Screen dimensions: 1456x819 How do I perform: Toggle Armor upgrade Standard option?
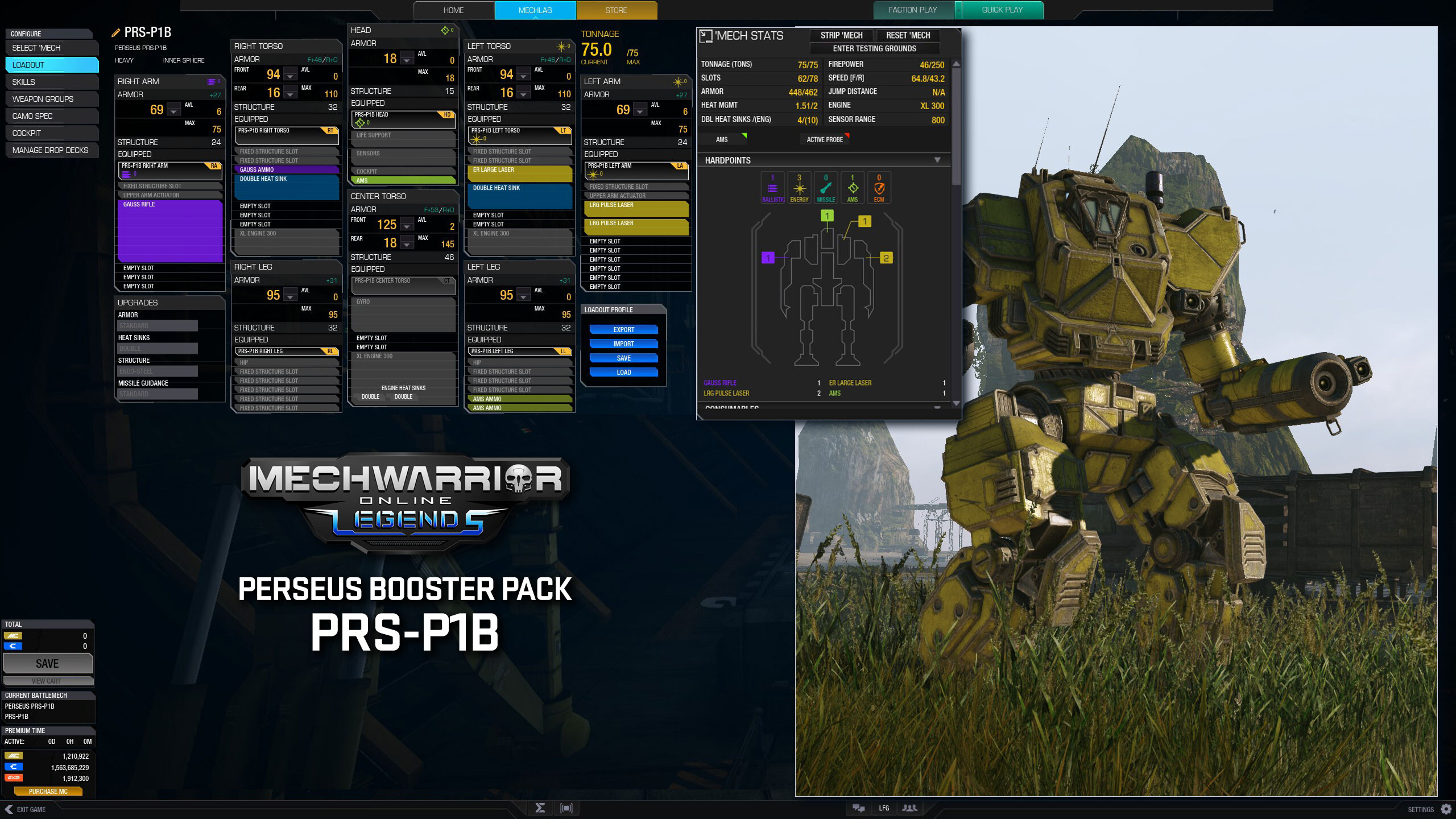(x=158, y=326)
